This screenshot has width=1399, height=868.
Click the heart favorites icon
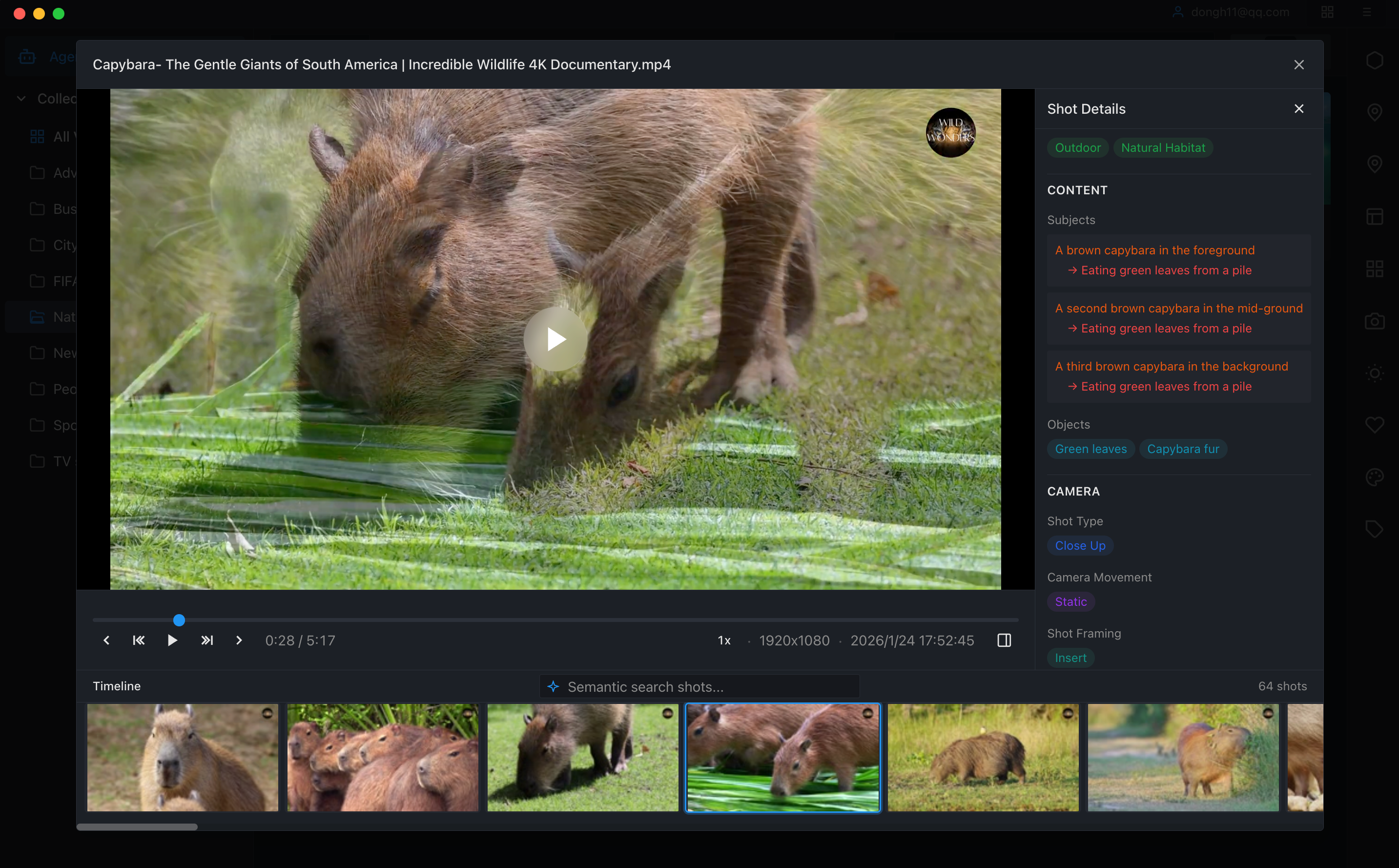(x=1374, y=425)
